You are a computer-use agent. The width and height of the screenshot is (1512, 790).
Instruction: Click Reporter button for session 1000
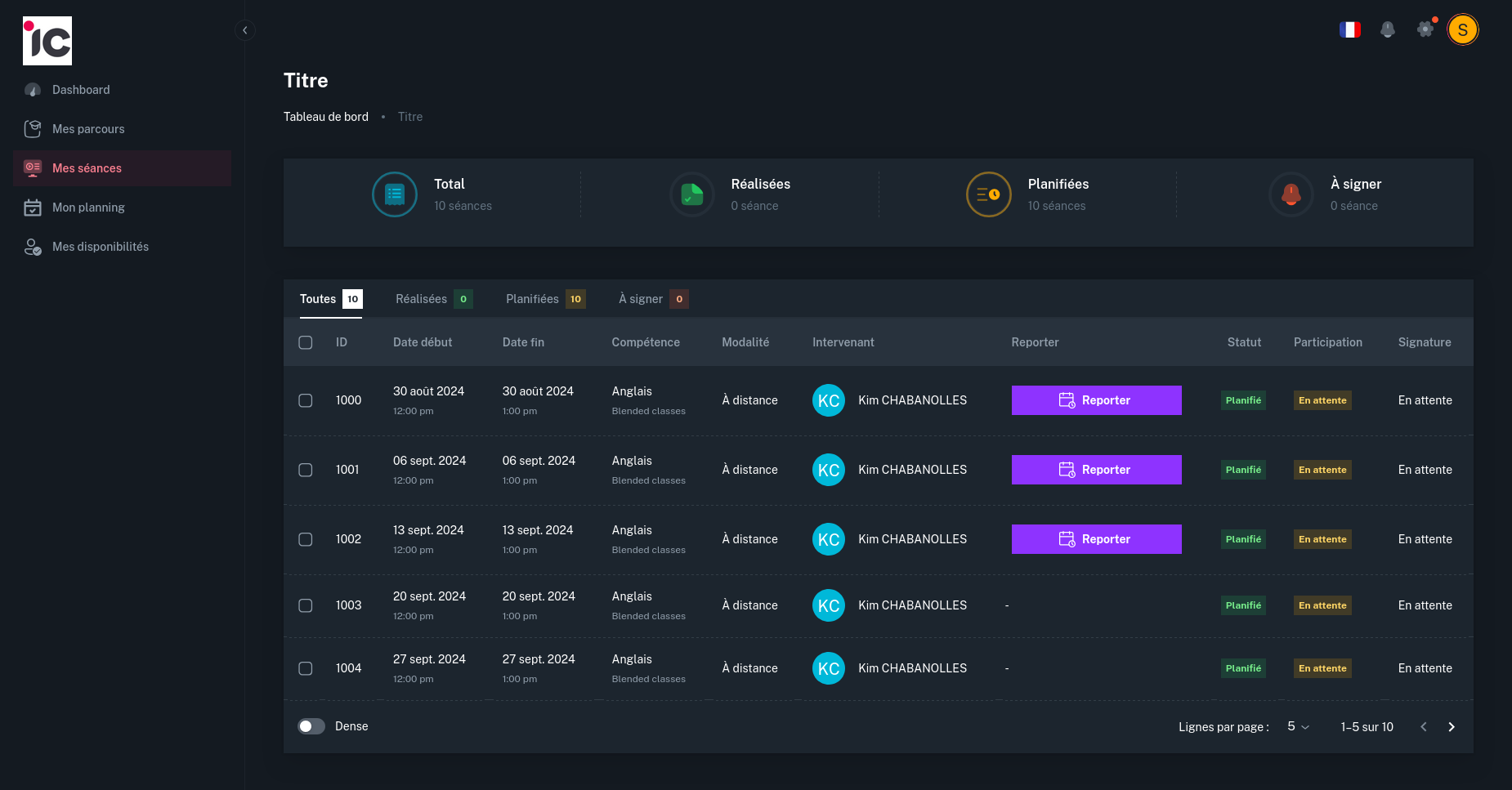pyautogui.click(x=1096, y=400)
